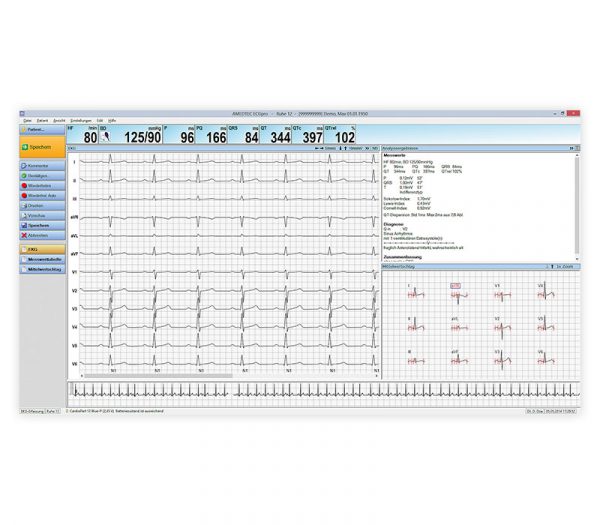Click the app icon in title bar
The width and height of the screenshot is (600, 525).
click(22, 114)
